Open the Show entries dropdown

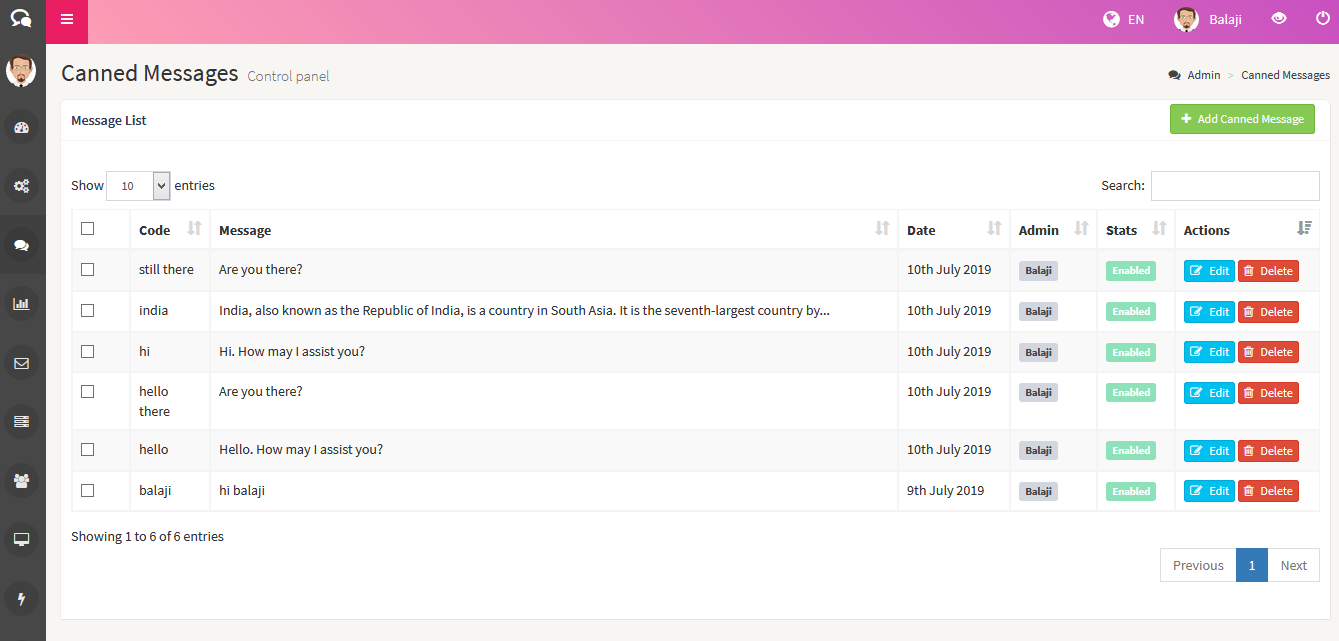click(x=137, y=186)
